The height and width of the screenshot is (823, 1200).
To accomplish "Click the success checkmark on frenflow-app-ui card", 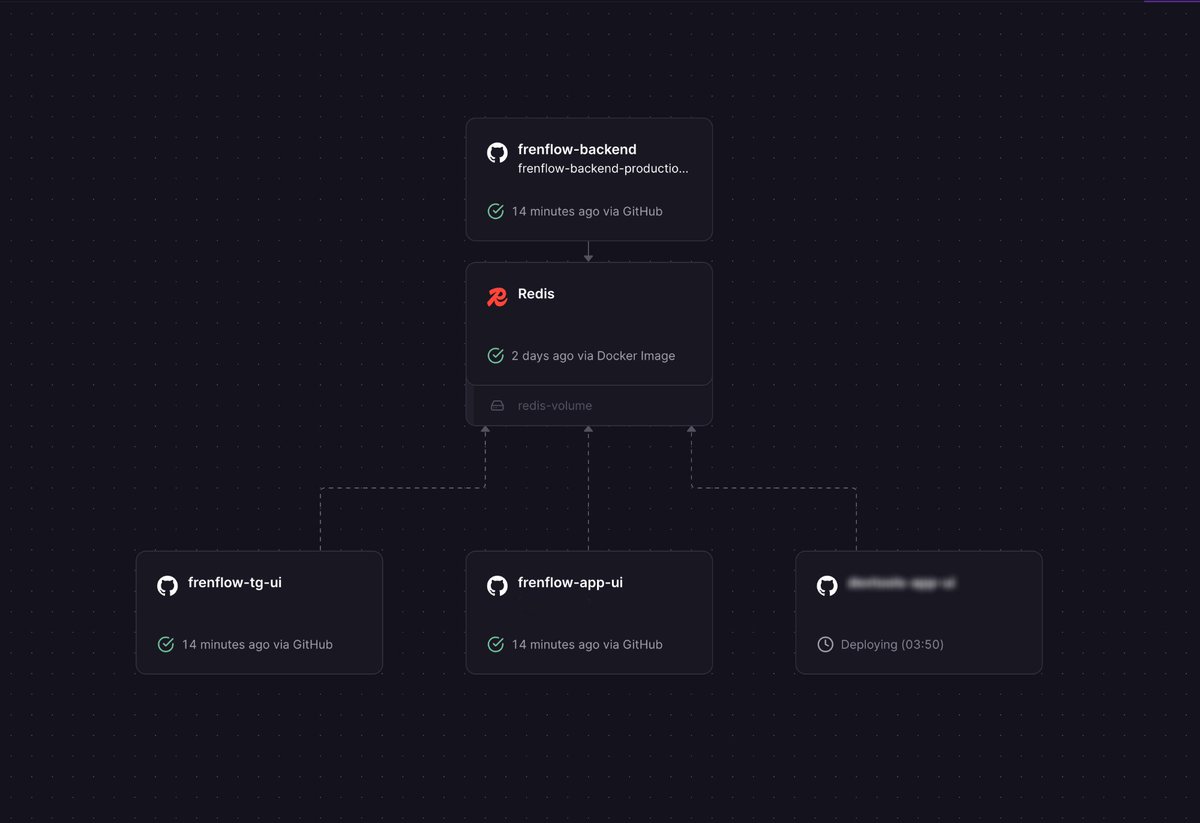I will (x=495, y=644).
